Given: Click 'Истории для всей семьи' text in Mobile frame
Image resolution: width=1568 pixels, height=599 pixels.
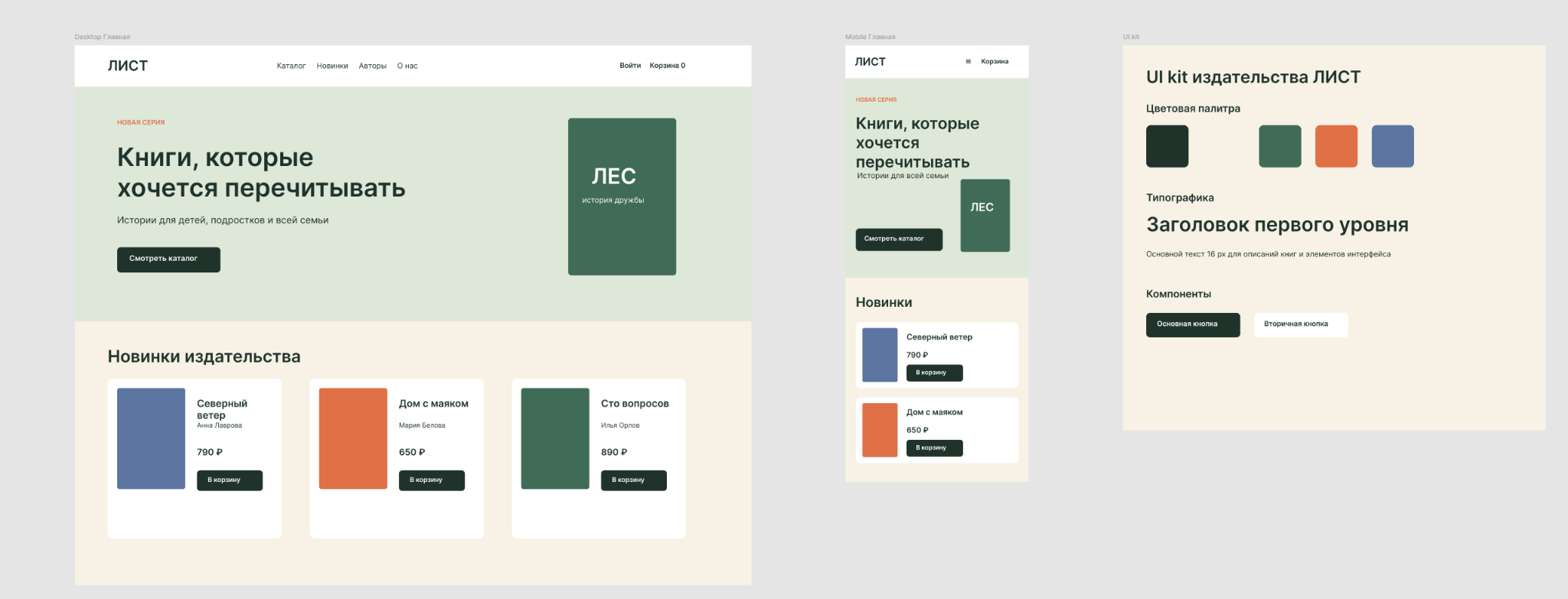Looking at the screenshot, I should click(x=903, y=176).
